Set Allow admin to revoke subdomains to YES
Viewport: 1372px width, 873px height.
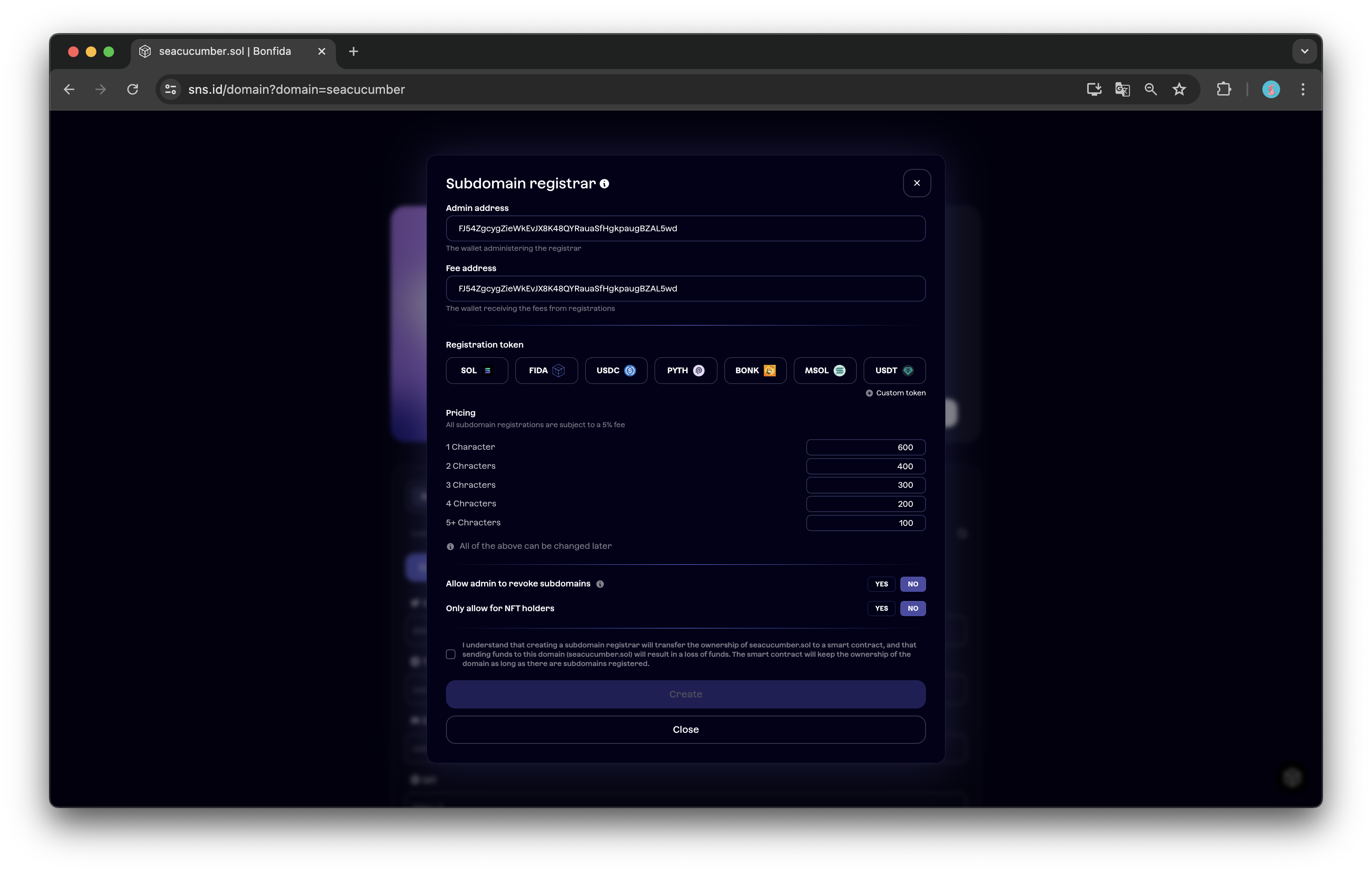pyautogui.click(x=881, y=584)
